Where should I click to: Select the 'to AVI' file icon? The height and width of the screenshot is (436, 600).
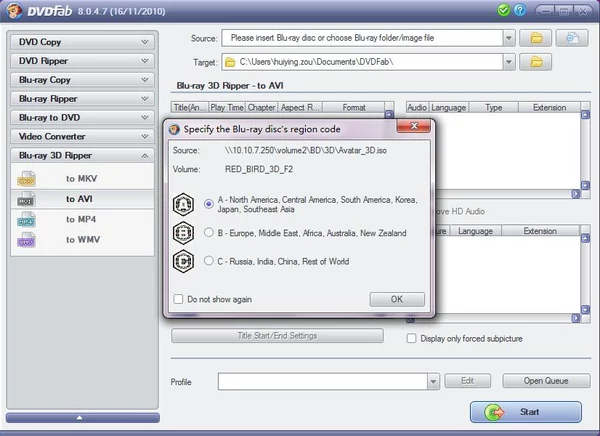pyautogui.click(x=26, y=199)
